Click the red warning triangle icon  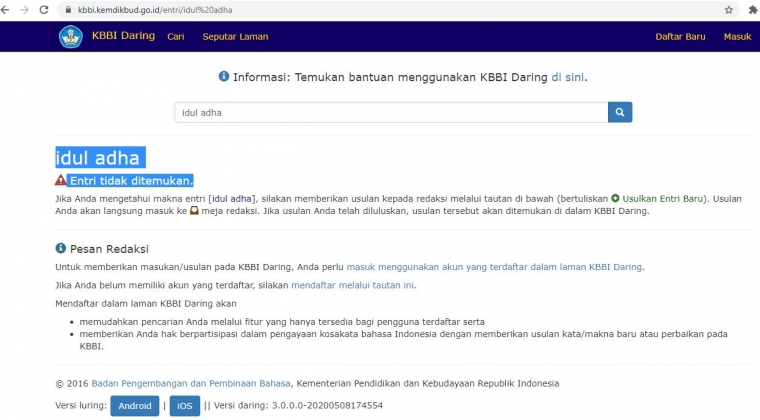click(x=61, y=180)
